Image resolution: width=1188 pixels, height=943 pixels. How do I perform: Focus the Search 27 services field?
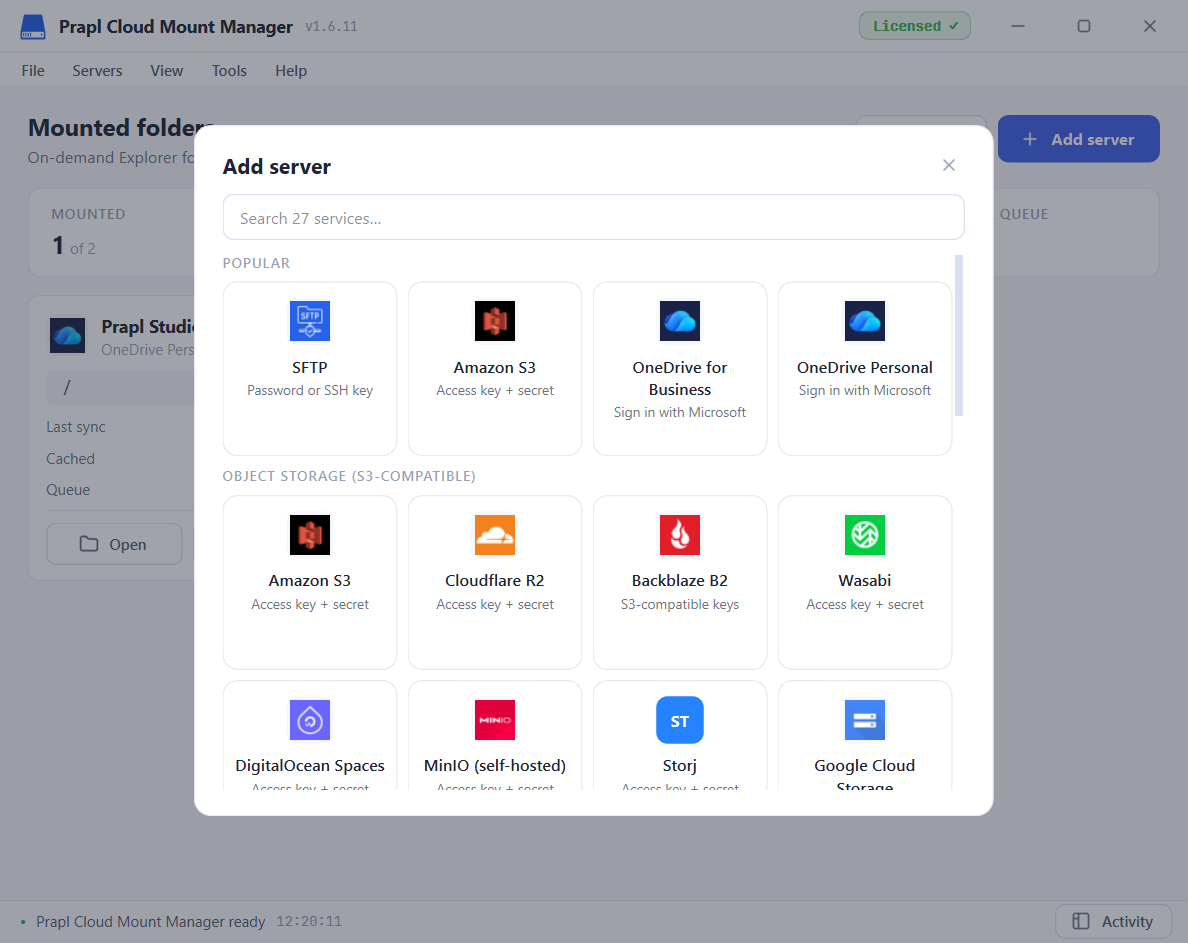tap(593, 217)
